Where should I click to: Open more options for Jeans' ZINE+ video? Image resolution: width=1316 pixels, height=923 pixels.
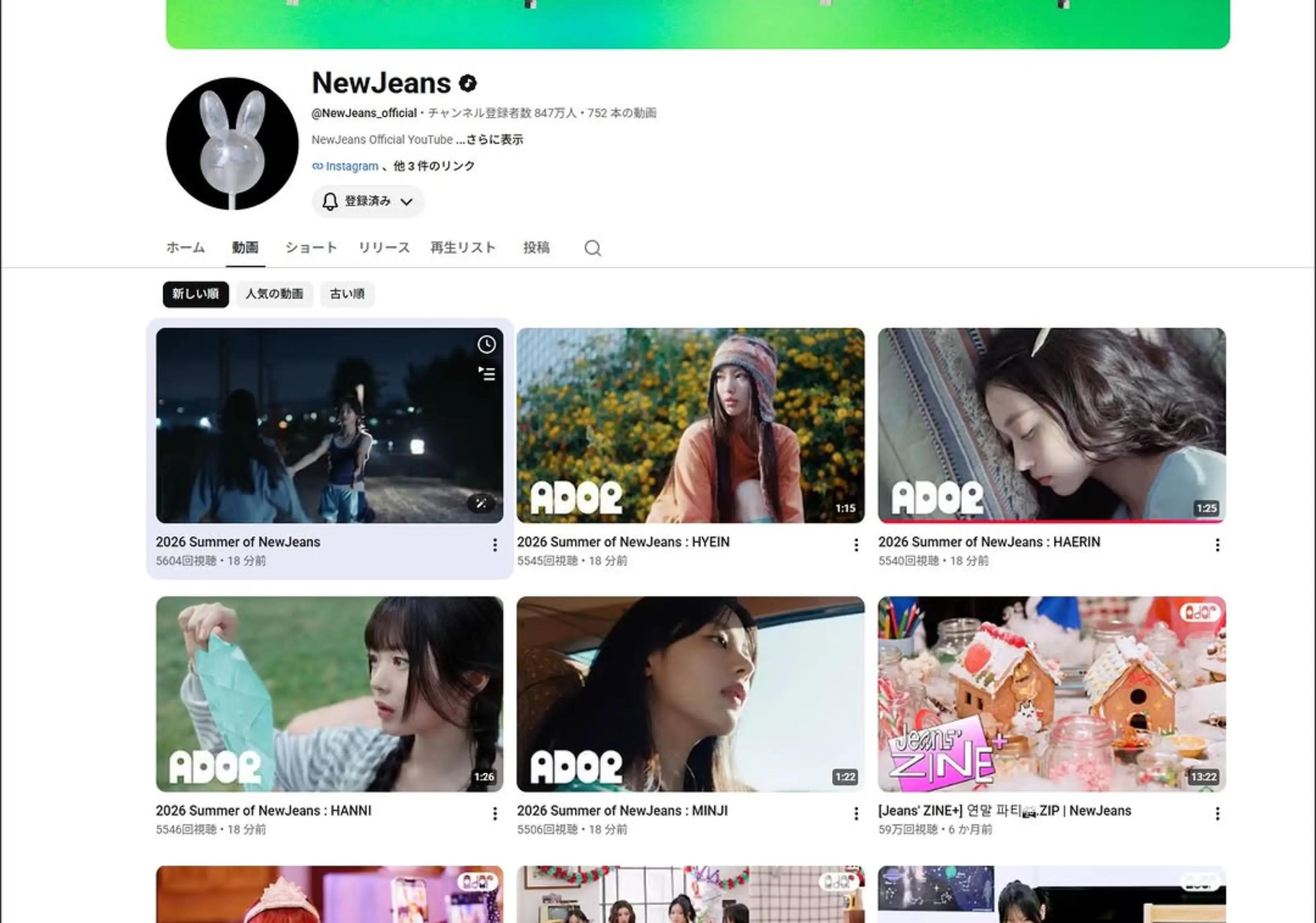(1217, 813)
